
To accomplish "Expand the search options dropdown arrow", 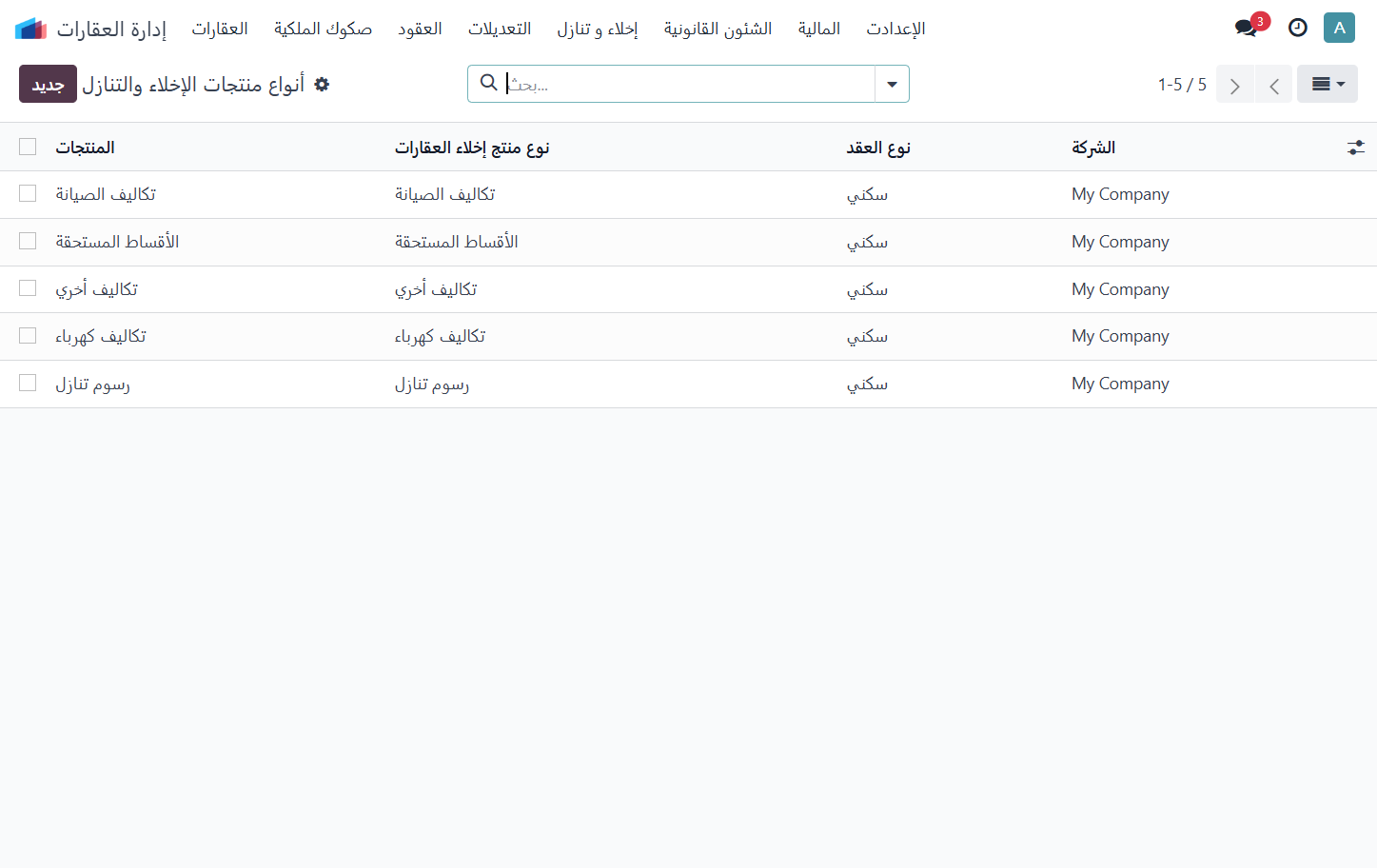I will [x=892, y=84].
